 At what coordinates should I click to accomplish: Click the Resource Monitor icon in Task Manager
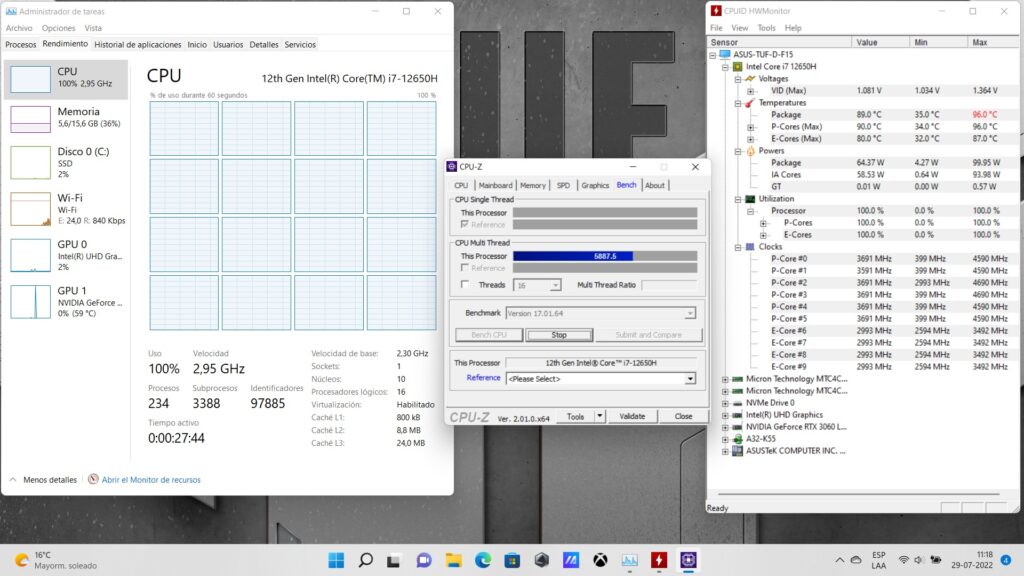[x=93, y=479]
